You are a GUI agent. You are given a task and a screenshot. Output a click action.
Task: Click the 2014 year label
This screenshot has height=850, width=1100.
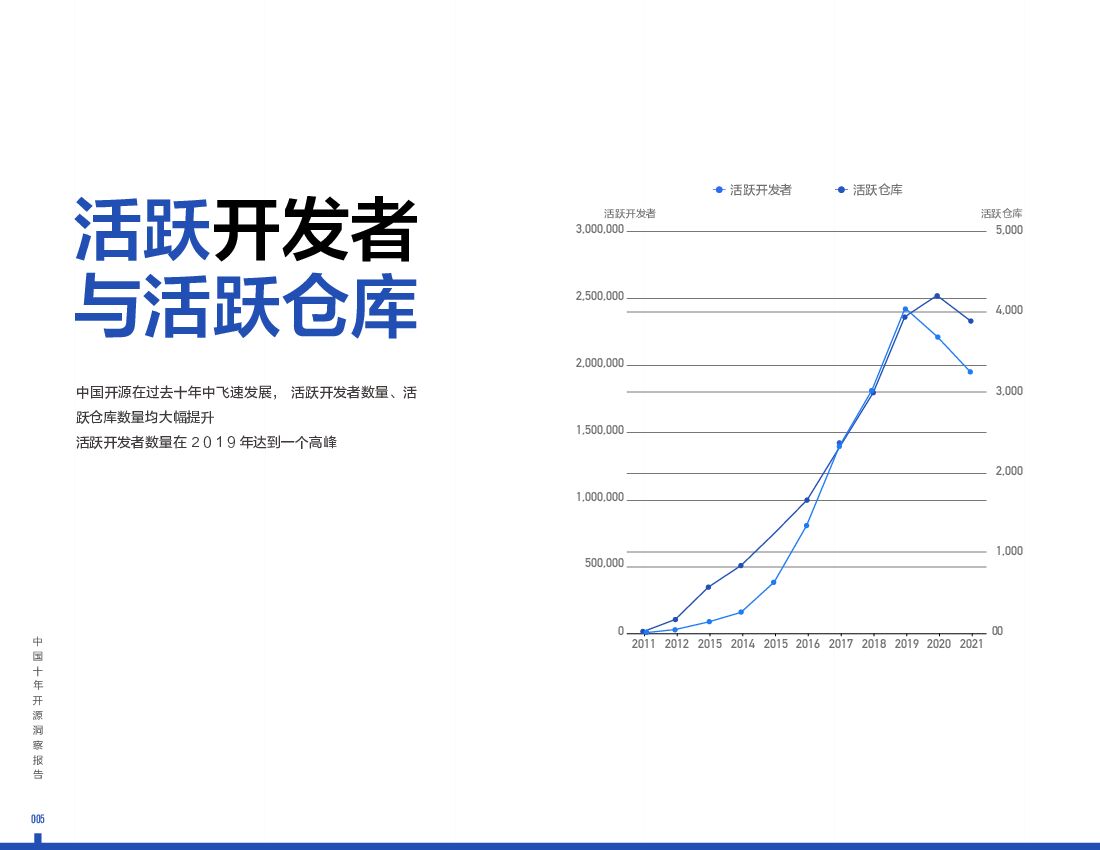point(742,644)
